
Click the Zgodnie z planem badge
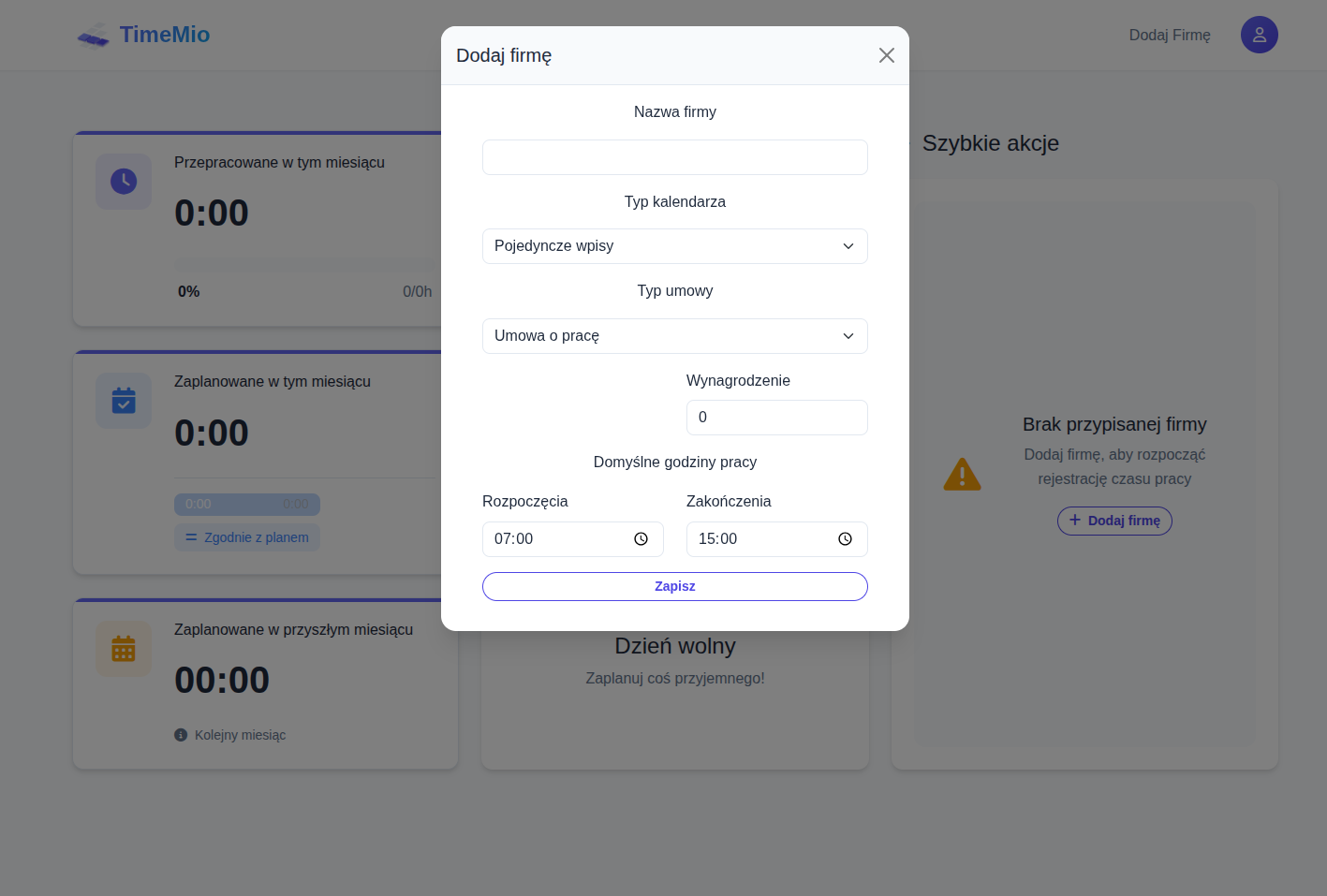coord(247,537)
